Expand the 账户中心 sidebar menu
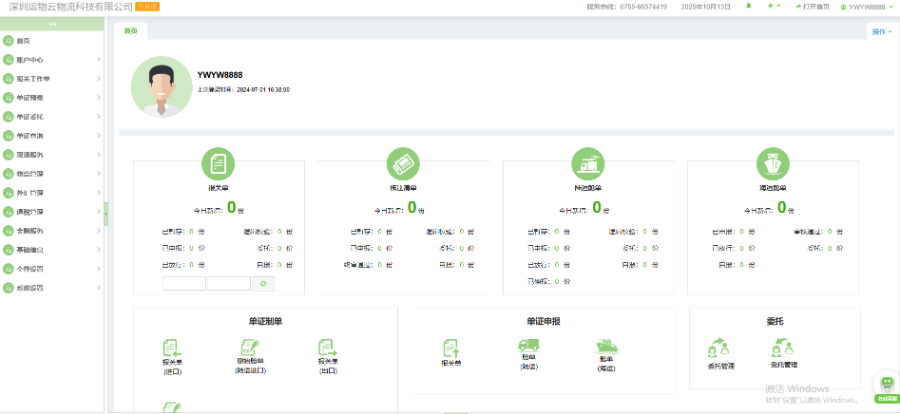This screenshot has height=414, width=900. [x=50, y=60]
